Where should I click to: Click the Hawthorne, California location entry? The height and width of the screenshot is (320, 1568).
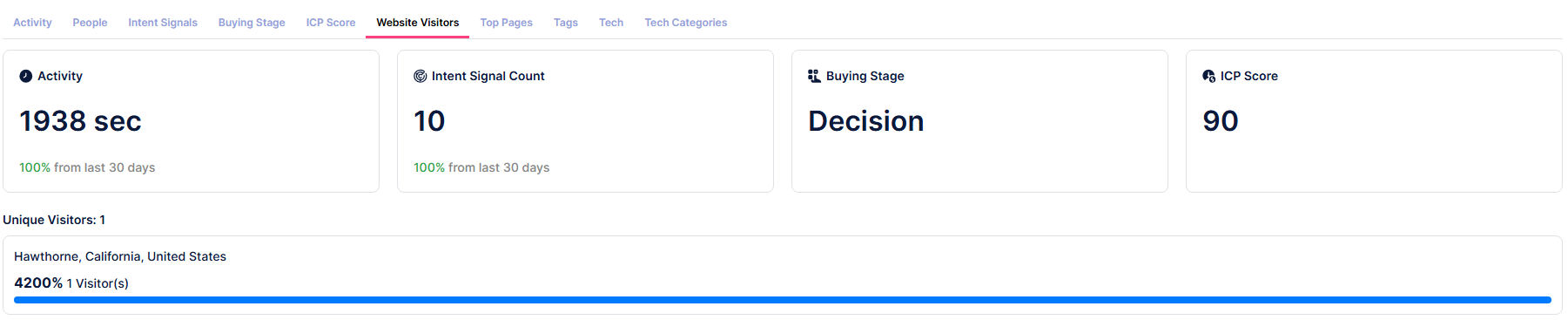120,256
